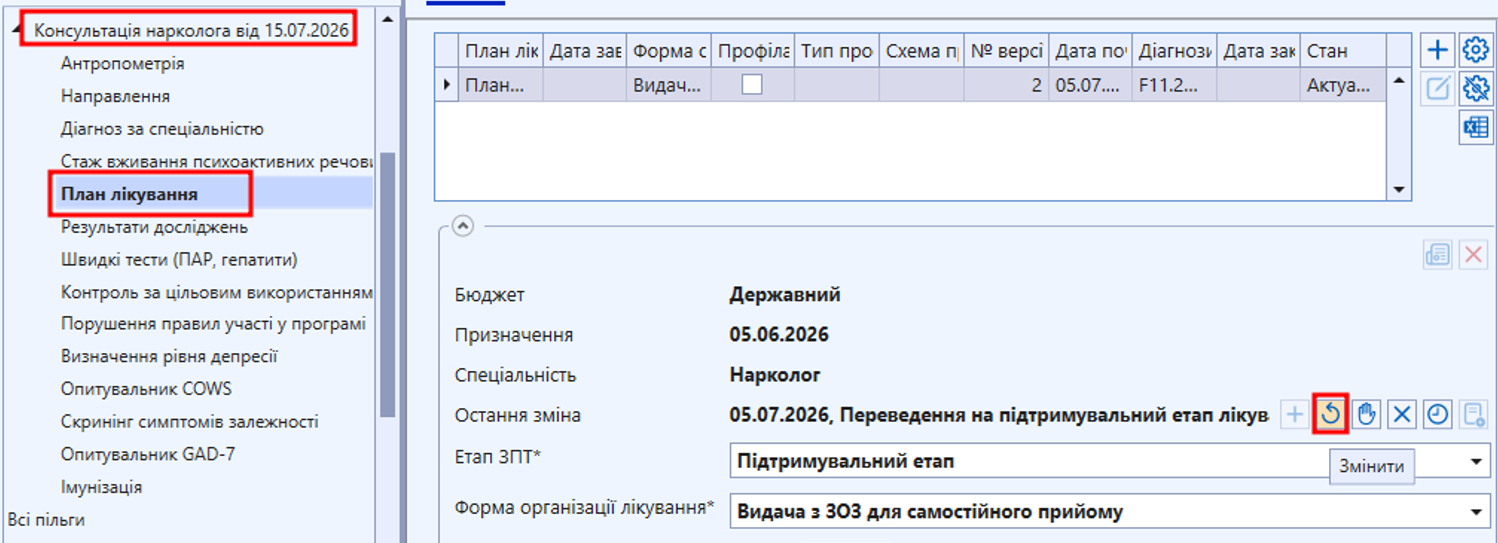Open Визначення рівня депресії
Screen dimensions: 1498x543
pyautogui.click(x=169, y=356)
